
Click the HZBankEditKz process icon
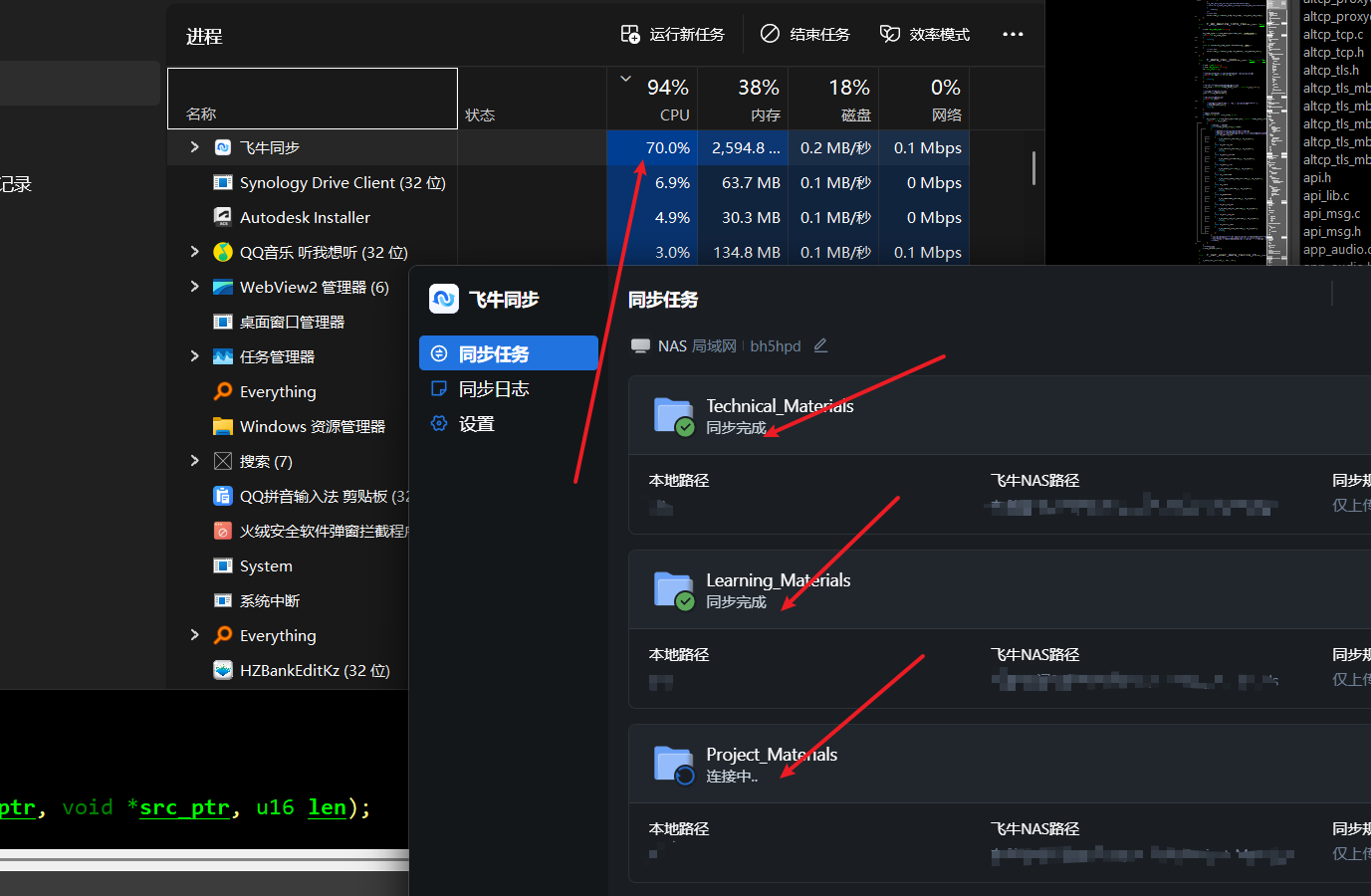[x=223, y=670]
